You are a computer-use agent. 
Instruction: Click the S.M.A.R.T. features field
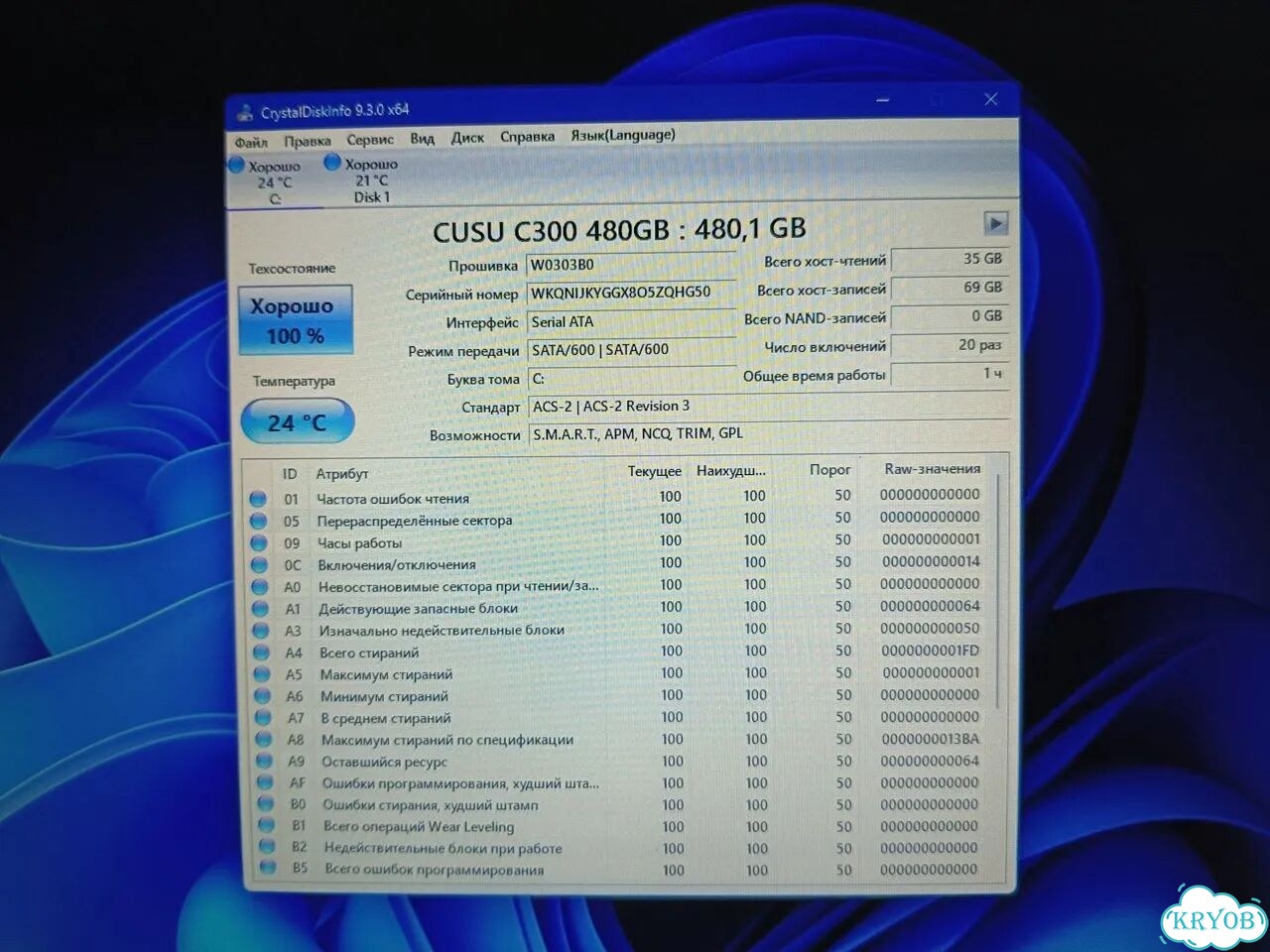pyautogui.click(x=769, y=434)
